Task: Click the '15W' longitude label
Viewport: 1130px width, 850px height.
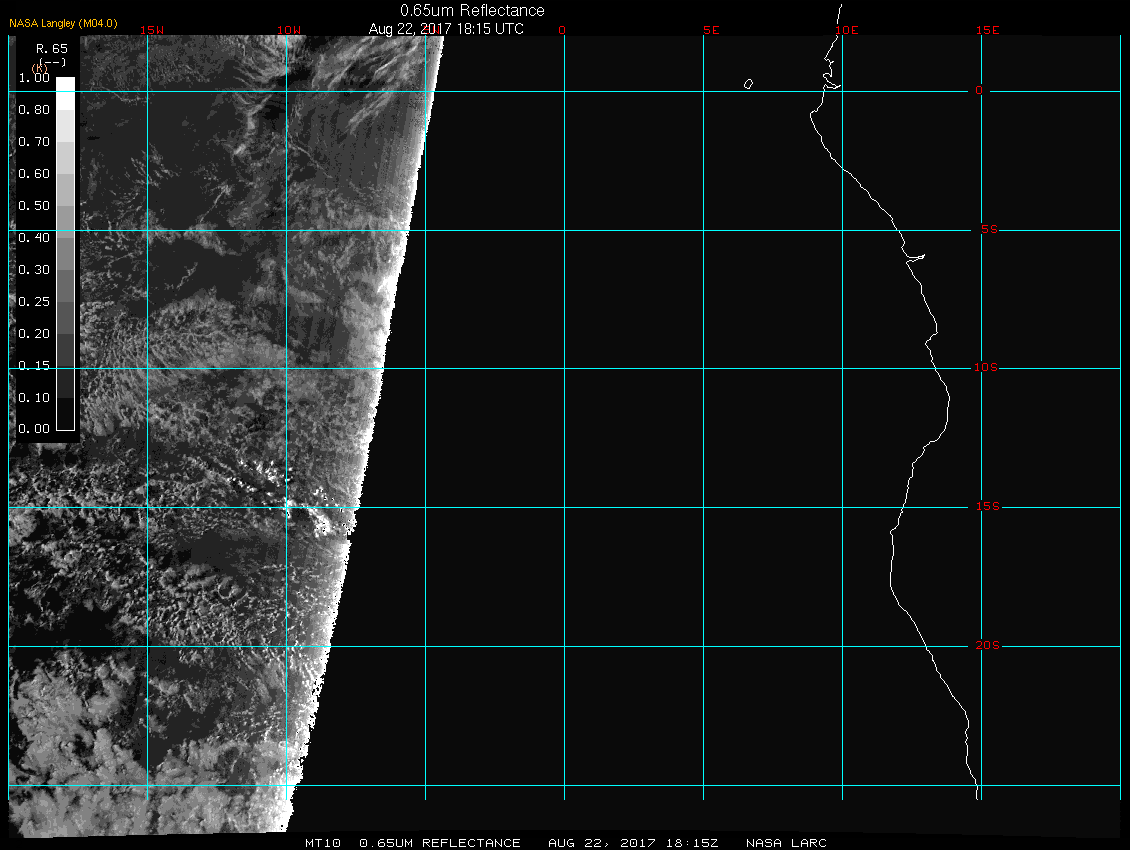Action: tap(152, 30)
